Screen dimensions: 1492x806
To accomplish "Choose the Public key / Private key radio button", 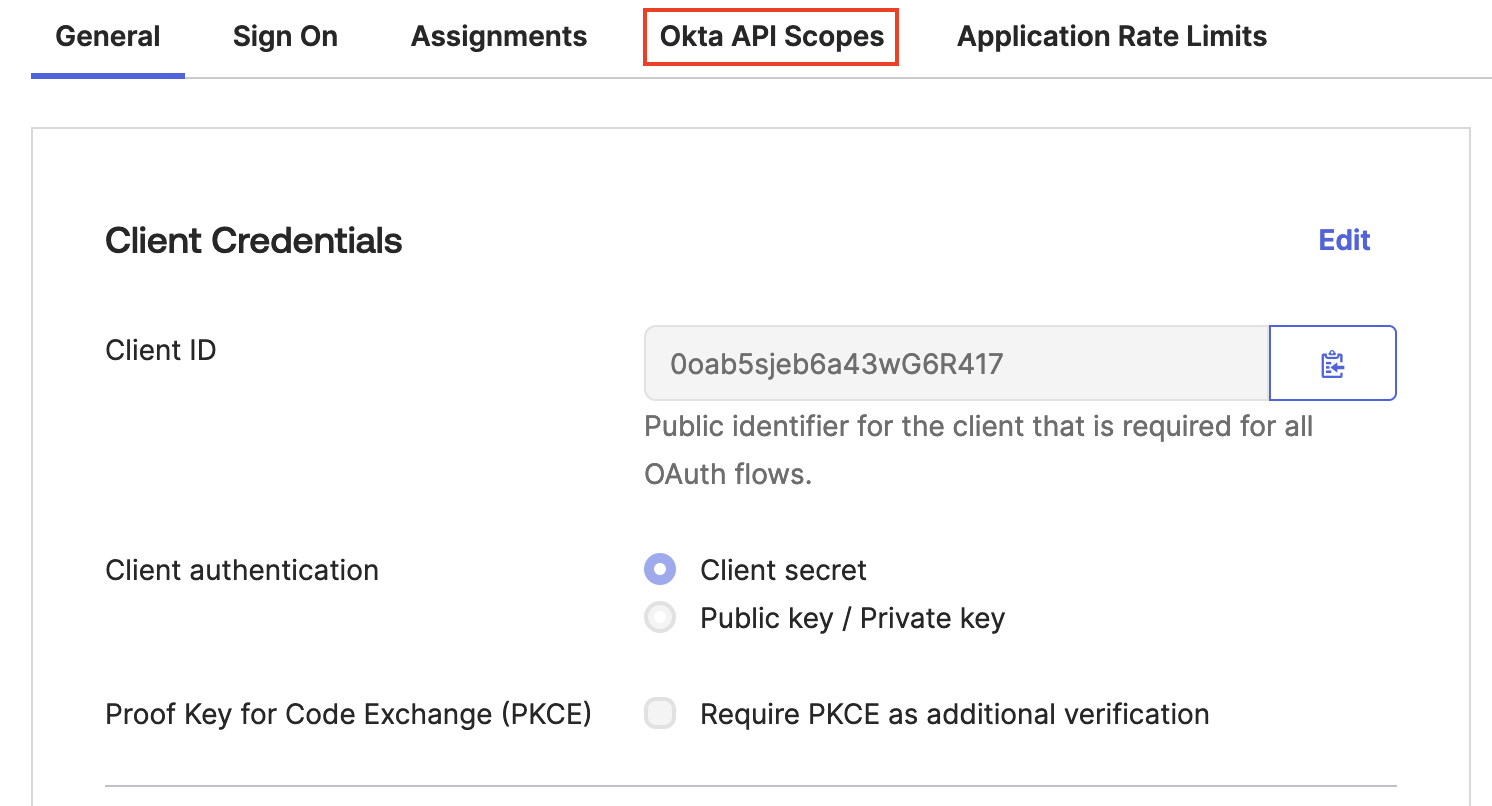I will tap(660, 618).
